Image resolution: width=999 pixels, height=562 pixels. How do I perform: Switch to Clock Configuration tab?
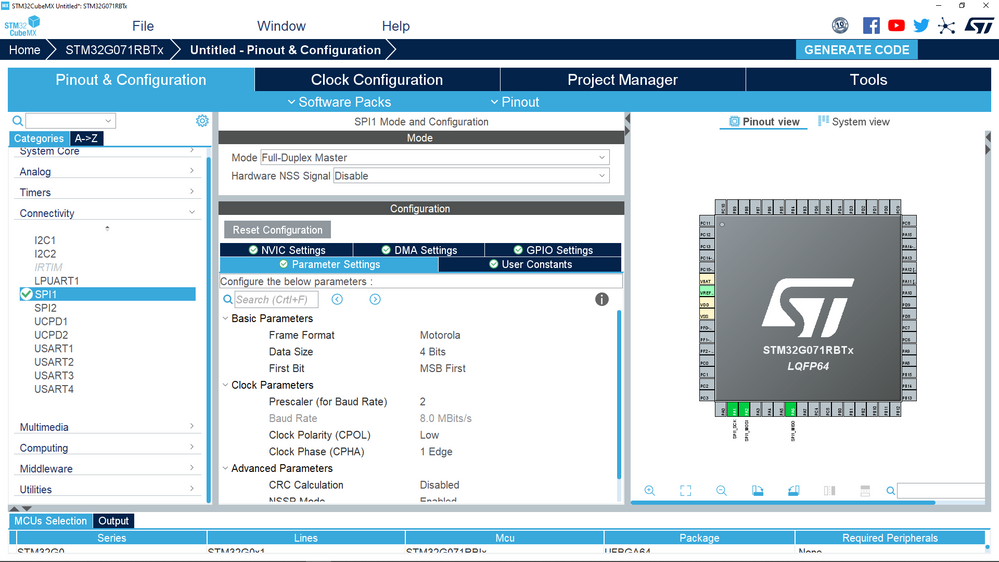click(x=377, y=80)
